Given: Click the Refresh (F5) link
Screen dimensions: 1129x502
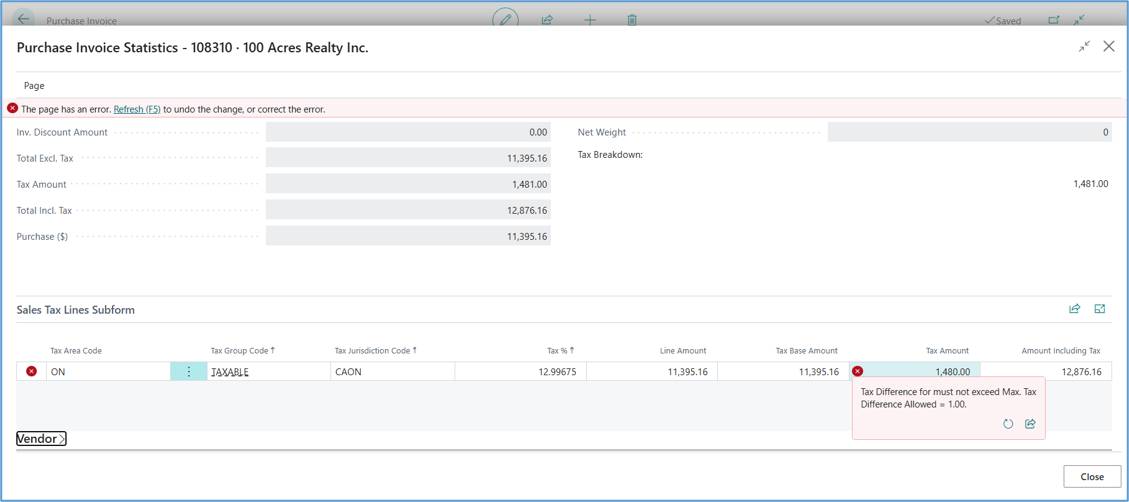Looking at the screenshot, I should point(137,109).
